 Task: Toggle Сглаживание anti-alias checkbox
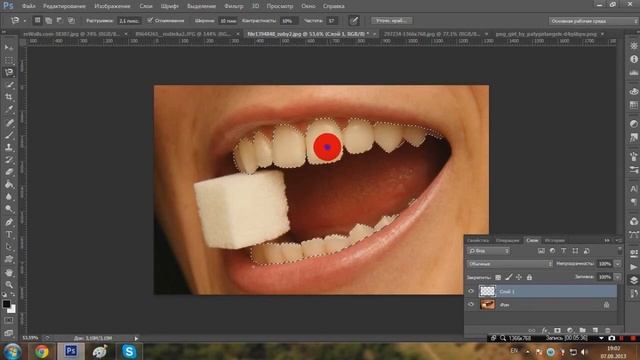pos(150,20)
